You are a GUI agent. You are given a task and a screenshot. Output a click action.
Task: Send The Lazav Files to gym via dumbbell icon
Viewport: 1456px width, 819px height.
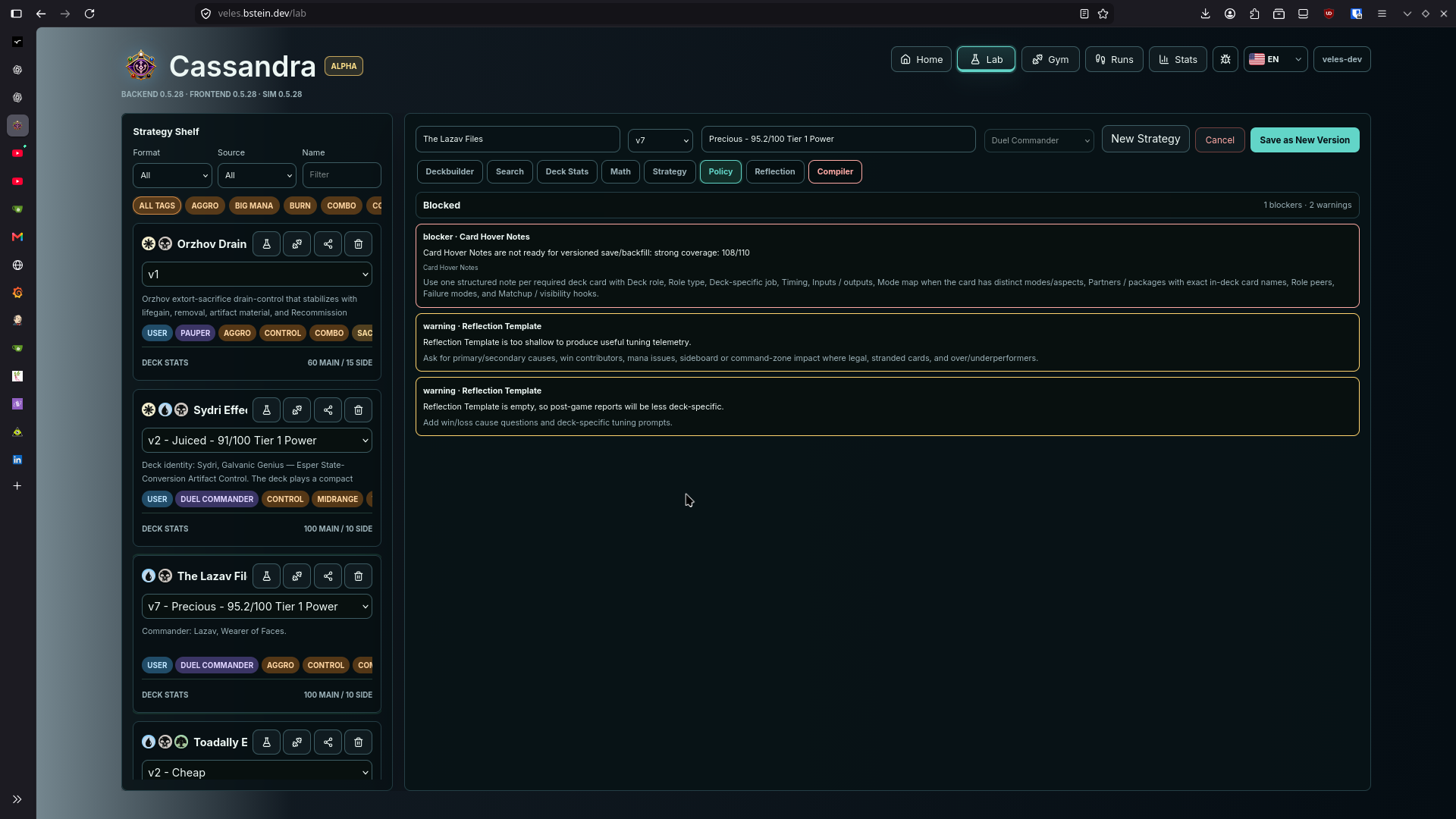297,576
